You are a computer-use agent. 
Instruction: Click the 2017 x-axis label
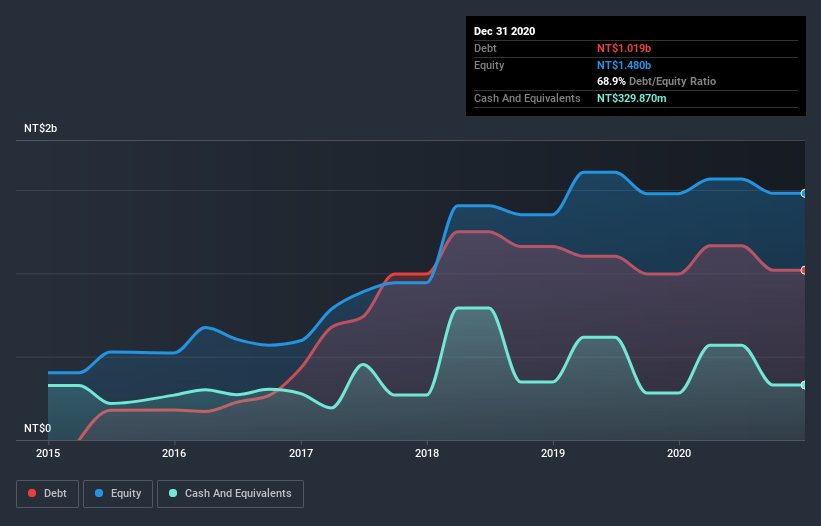(x=301, y=453)
